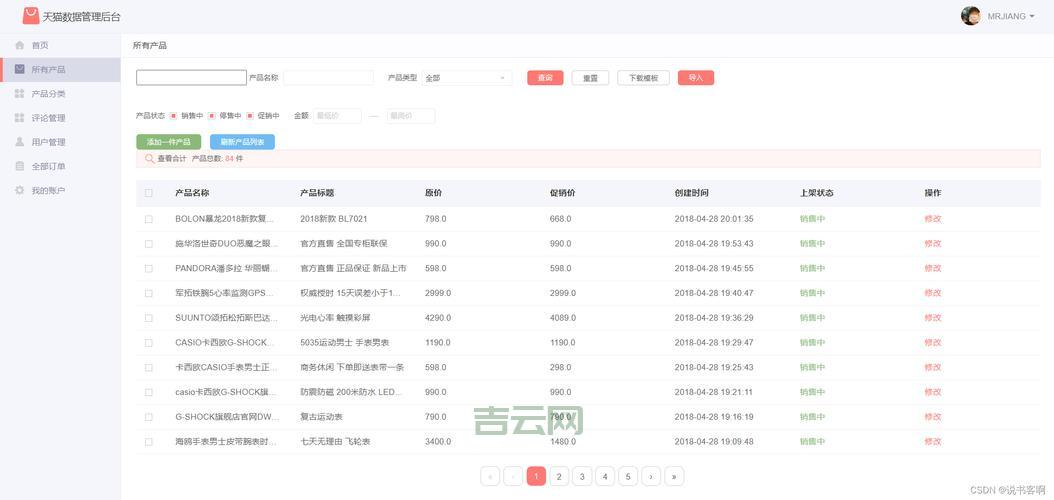1054x500 pixels.
Task: Click the grid icon beside 评论管理
Action: [19, 118]
